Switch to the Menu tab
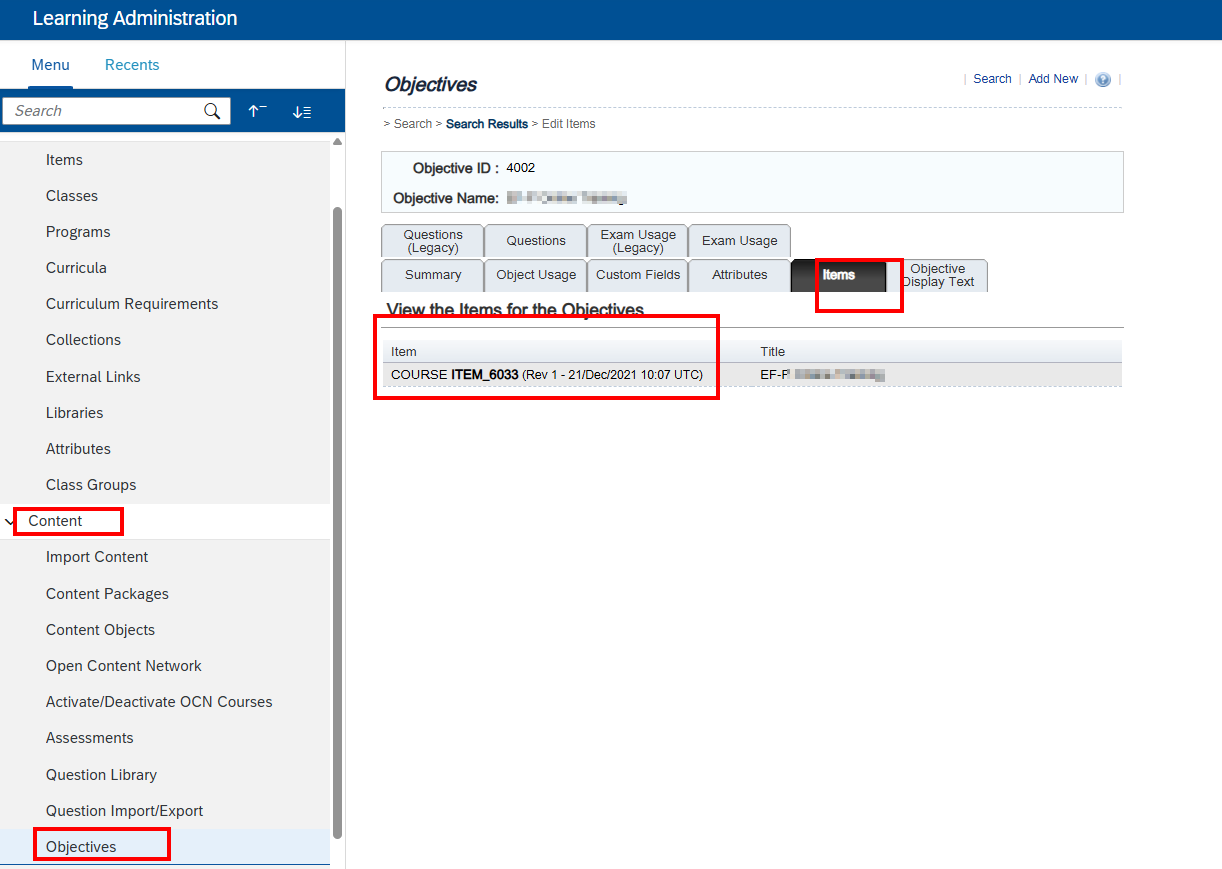1222x869 pixels. pyautogui.click(x=50, y=65)
